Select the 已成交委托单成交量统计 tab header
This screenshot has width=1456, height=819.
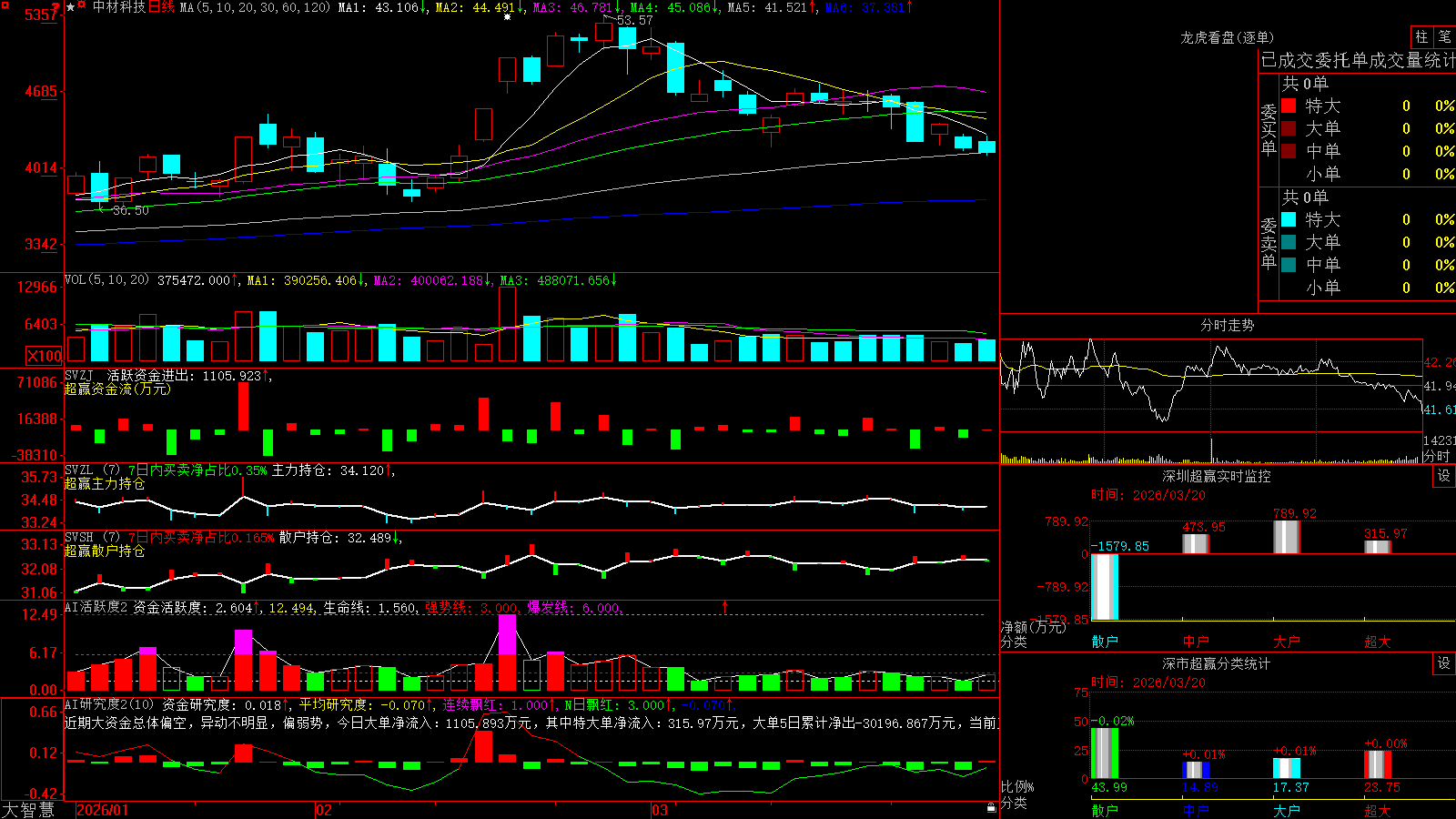(1358, 60)
